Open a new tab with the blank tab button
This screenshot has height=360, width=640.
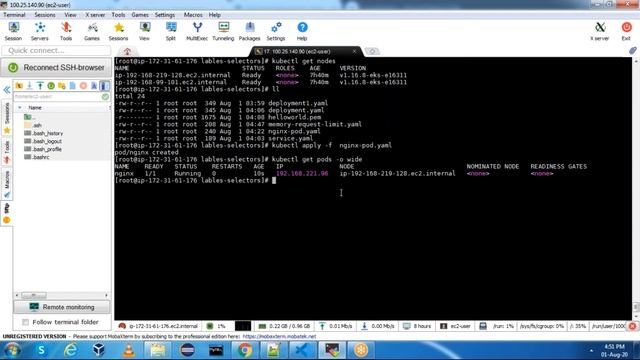tap(372, 51)
